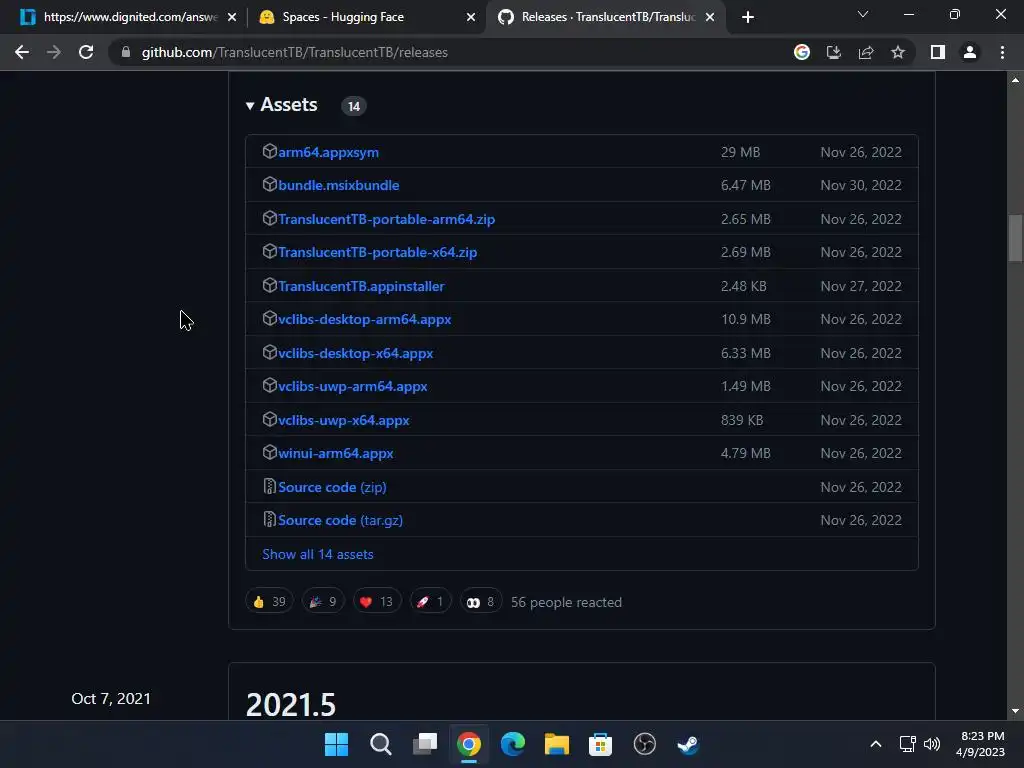Open Microsoft Edge from taskbar

tap(513, 744)
